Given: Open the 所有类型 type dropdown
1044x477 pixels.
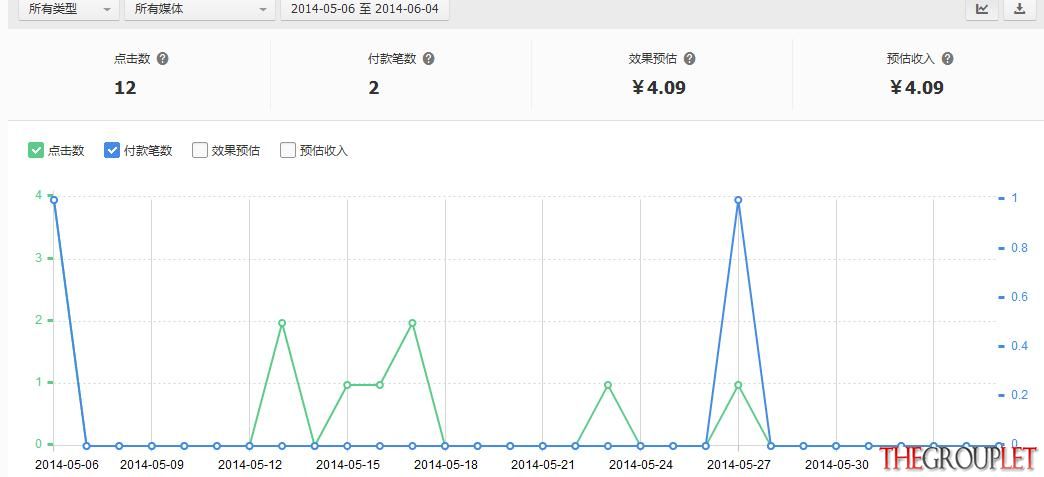Looking at the screenshot, I should point(69,9).
